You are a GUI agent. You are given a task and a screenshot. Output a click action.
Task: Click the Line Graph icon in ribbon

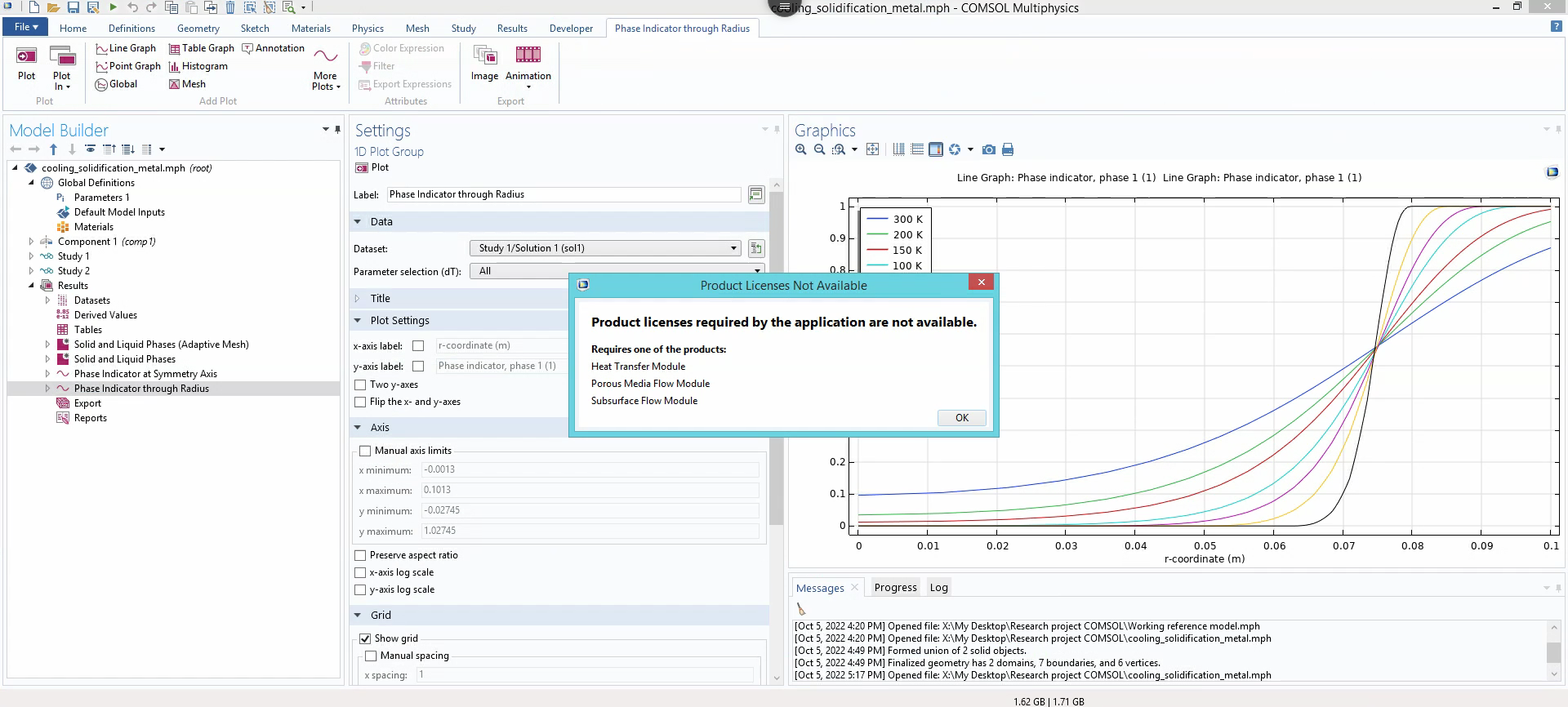tap(102, 49)
